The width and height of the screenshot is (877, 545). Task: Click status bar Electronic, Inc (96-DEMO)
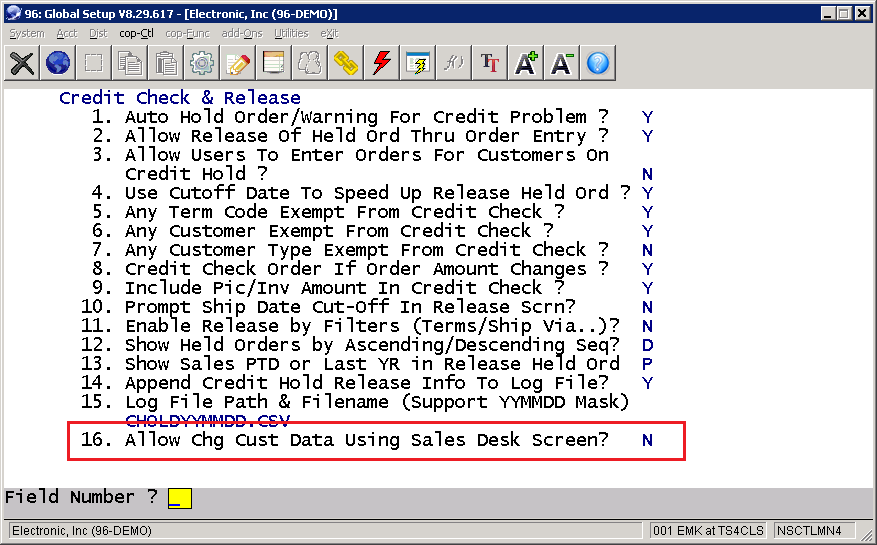[x=325, y=530]
